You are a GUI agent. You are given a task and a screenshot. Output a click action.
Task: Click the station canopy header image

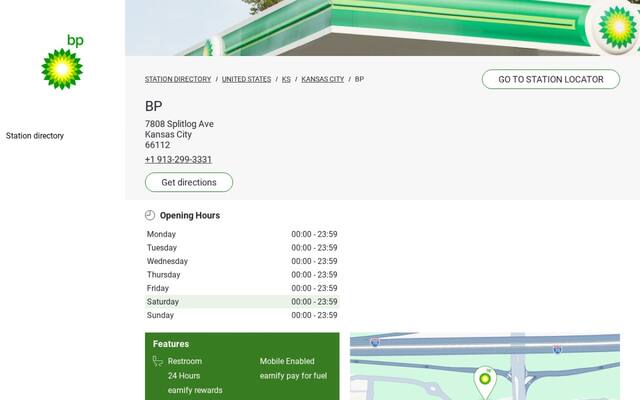pyautogui.click(x=382, y=28)
